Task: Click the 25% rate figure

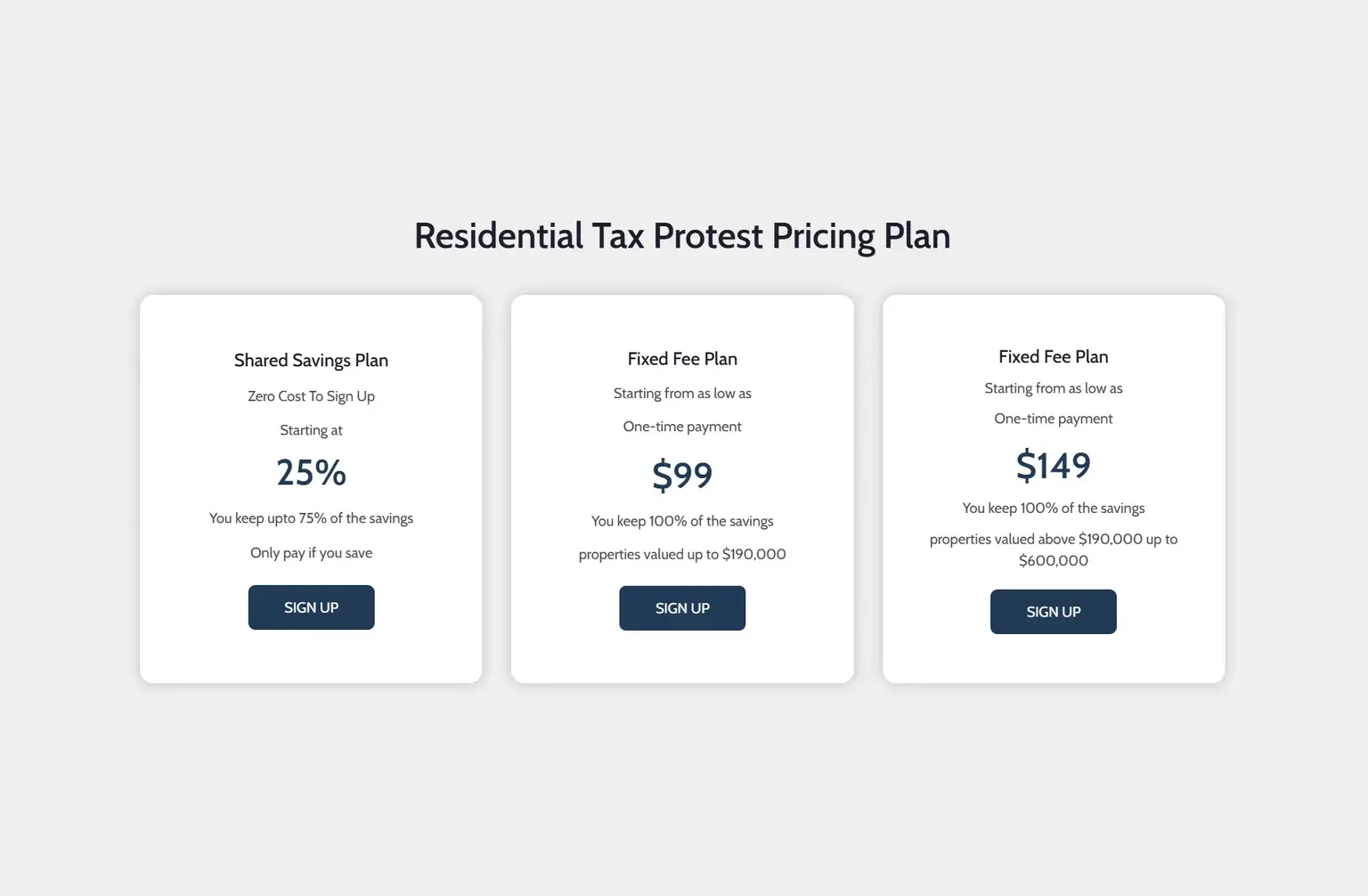Action: click(x=311, y=472)
